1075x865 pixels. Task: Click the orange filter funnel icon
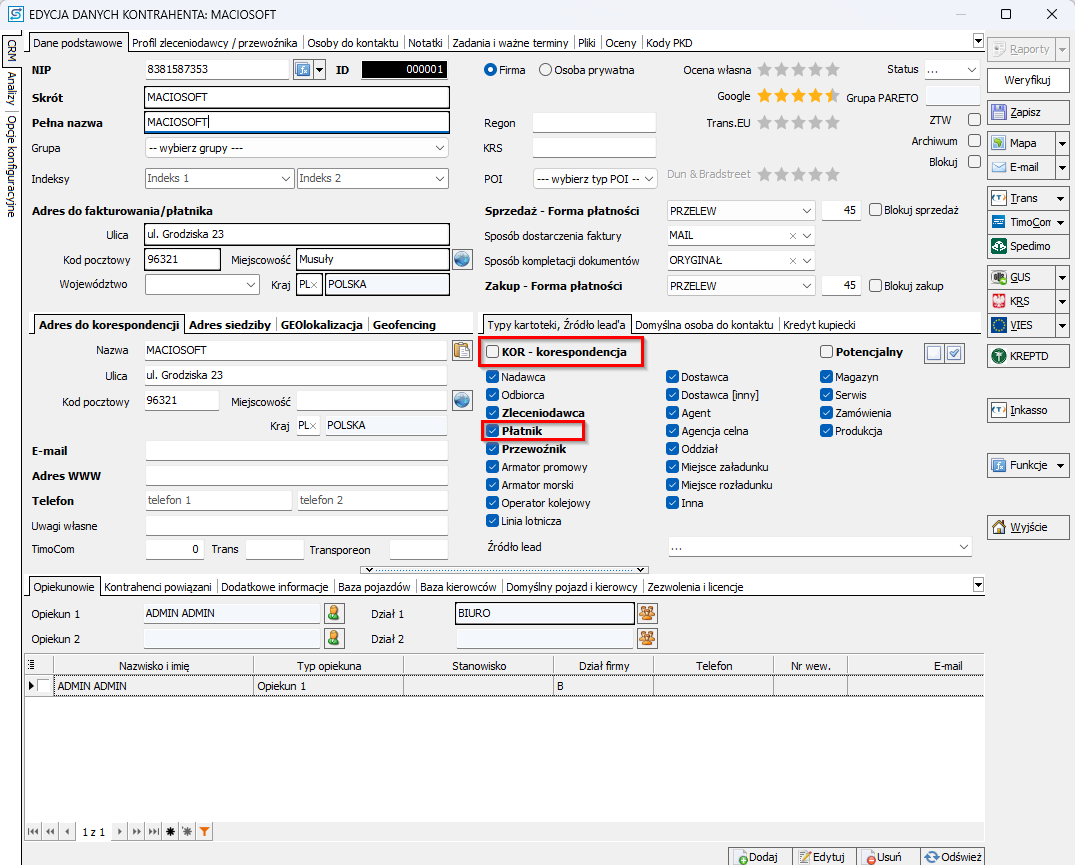(204, 831)
